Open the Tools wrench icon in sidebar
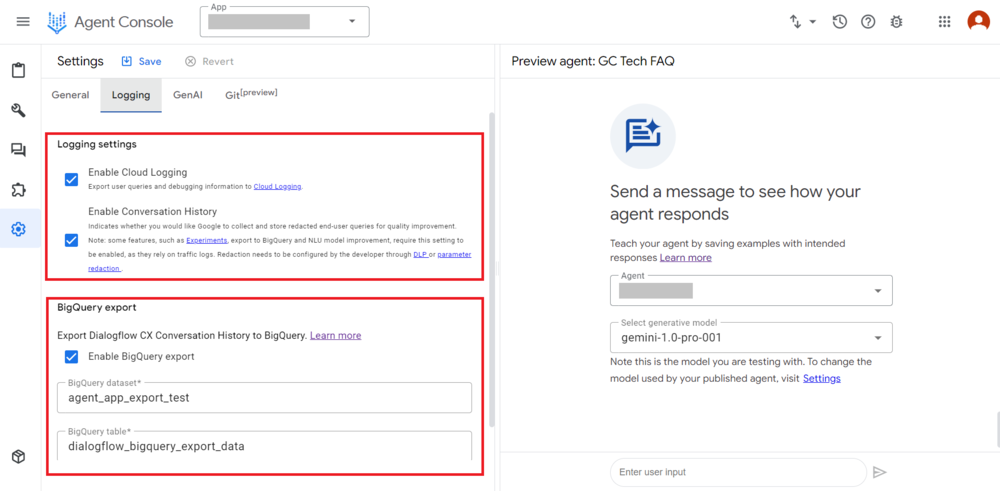Viewport: 1000px width, 491px height. 18,110
